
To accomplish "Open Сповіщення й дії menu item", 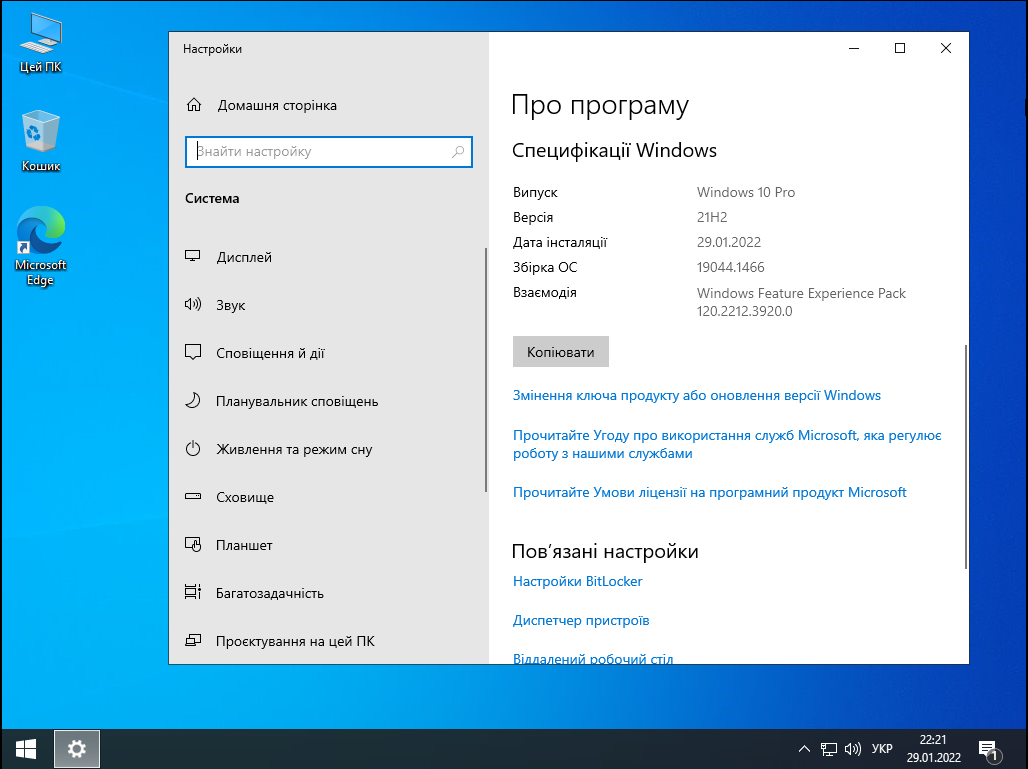I will (270, 353).
